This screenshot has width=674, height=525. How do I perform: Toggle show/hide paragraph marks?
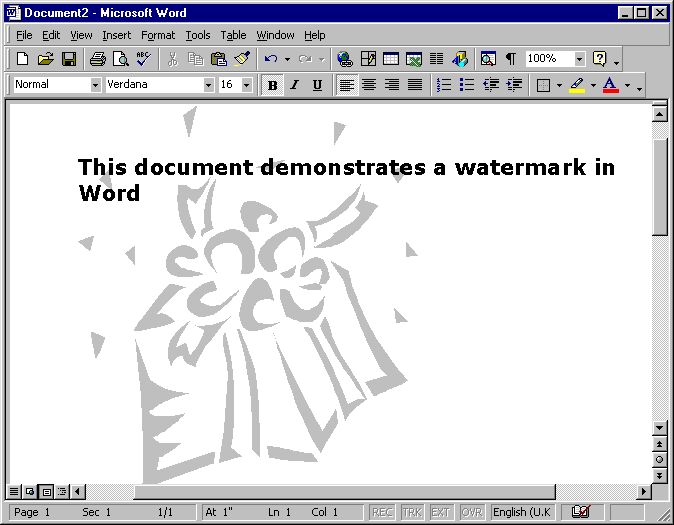pos(511,58)
